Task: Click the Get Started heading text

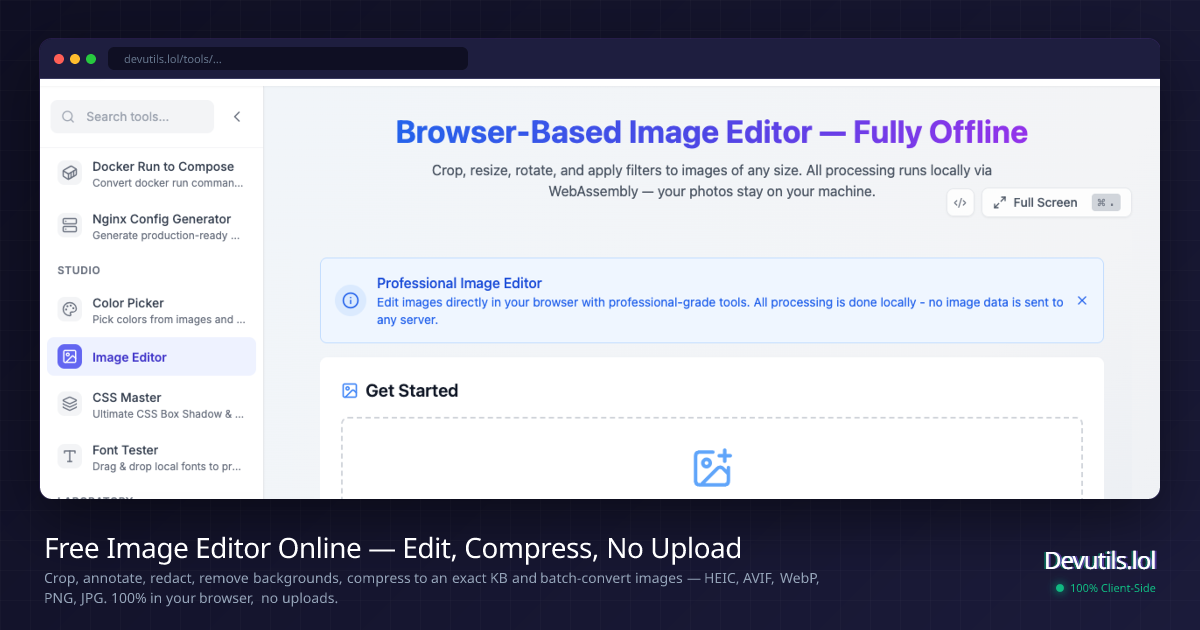Action: [412, 391]
